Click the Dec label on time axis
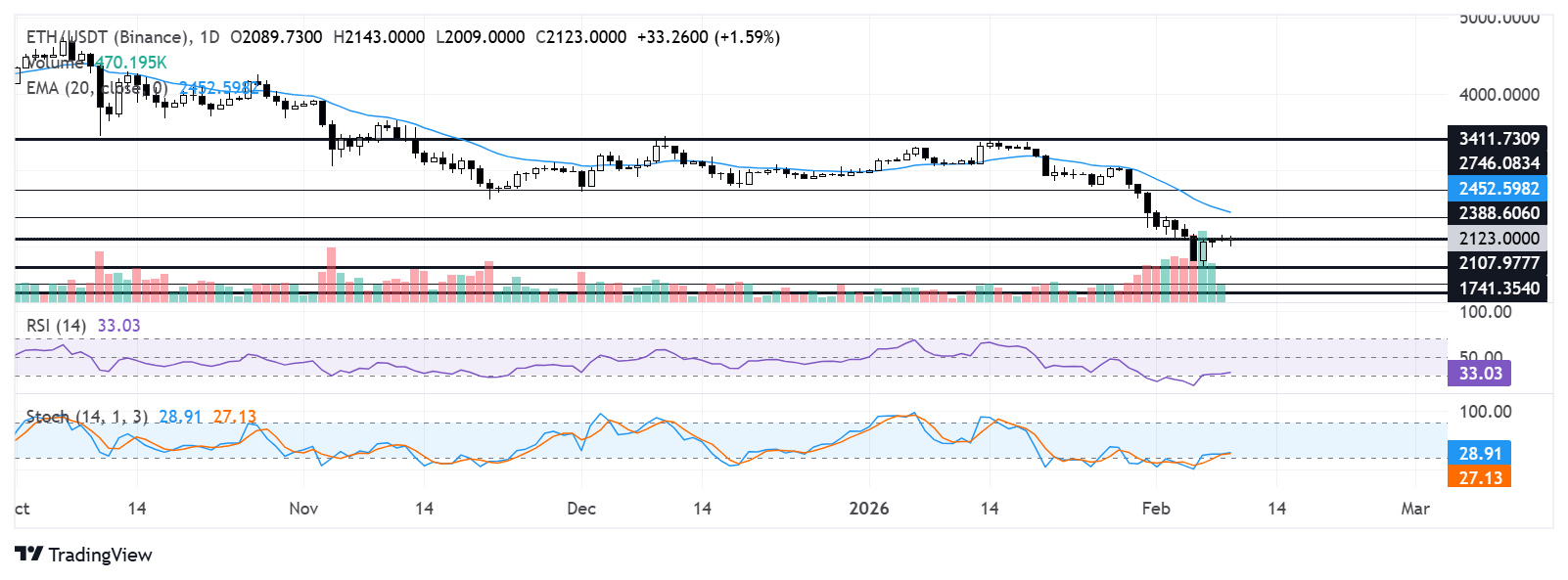The width and height of the screenshot is (1568, 580). tap(581, 509)
